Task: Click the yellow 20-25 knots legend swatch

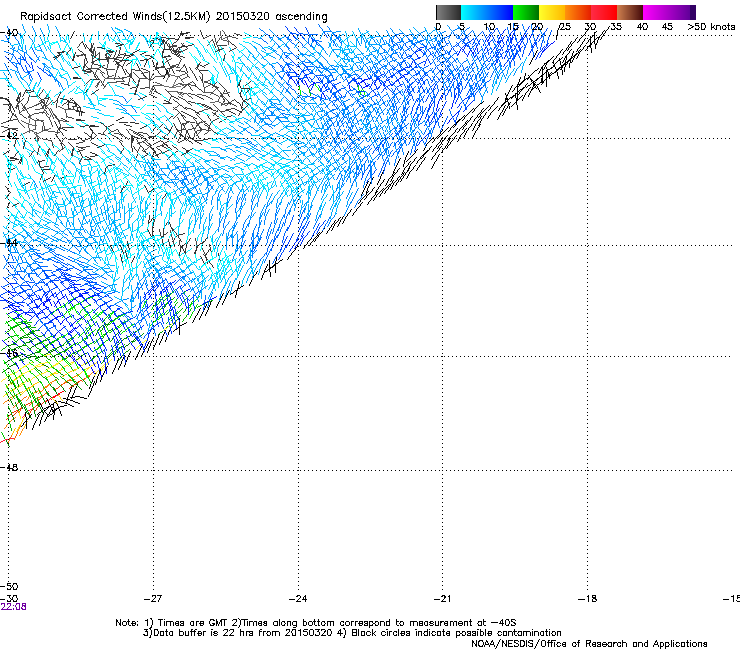Action: point(552,12)
